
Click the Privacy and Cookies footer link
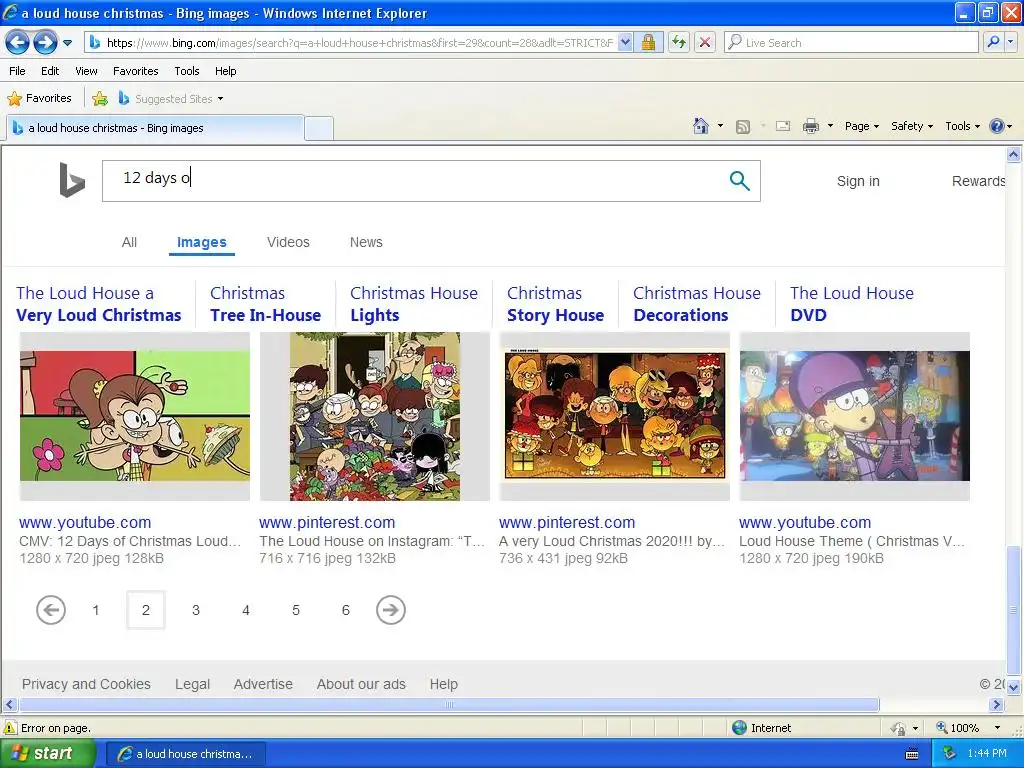tap(86, 684)
